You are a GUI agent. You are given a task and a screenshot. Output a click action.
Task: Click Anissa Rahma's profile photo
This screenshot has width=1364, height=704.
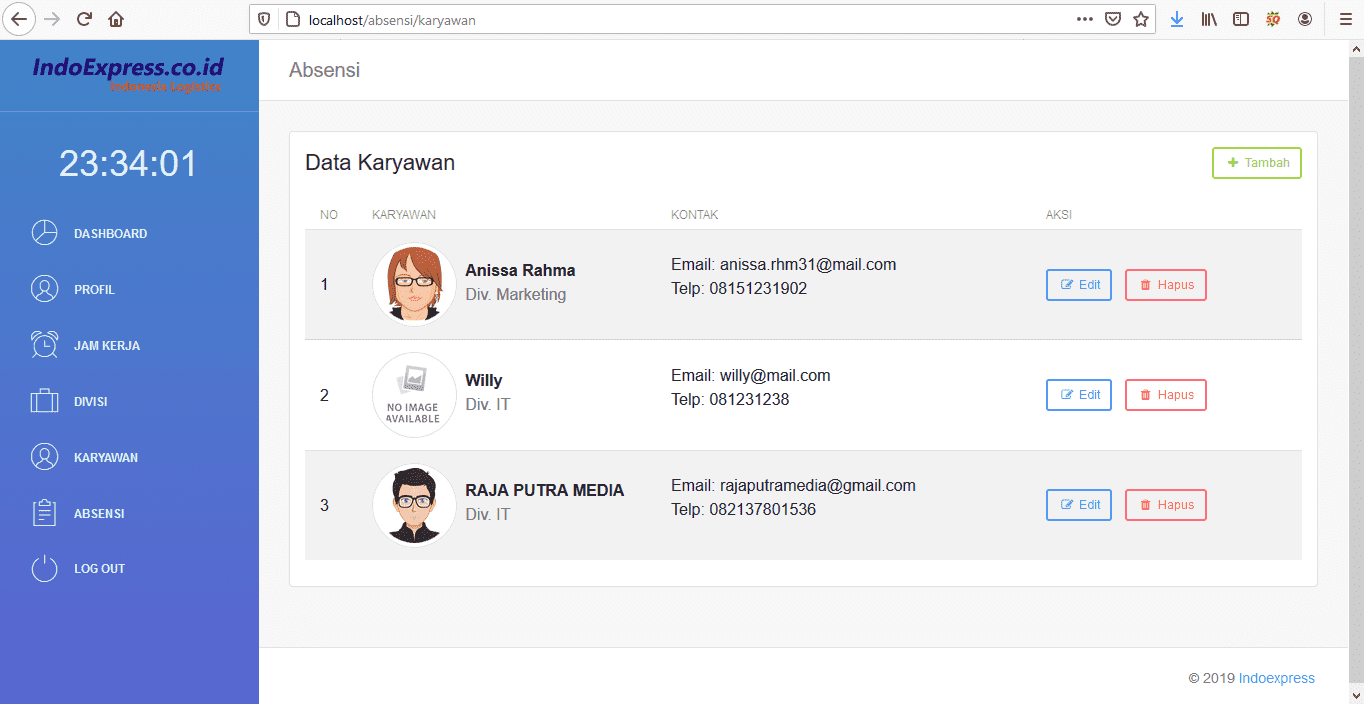pos(414,284)
